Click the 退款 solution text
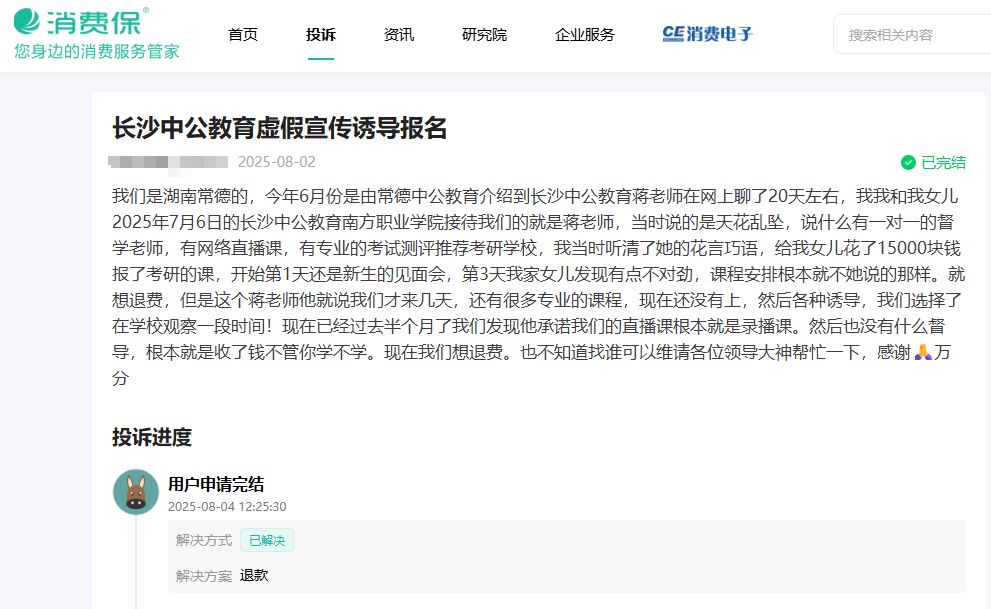Image resolution: width=991 pixels, height=609 pixels. 254,576
